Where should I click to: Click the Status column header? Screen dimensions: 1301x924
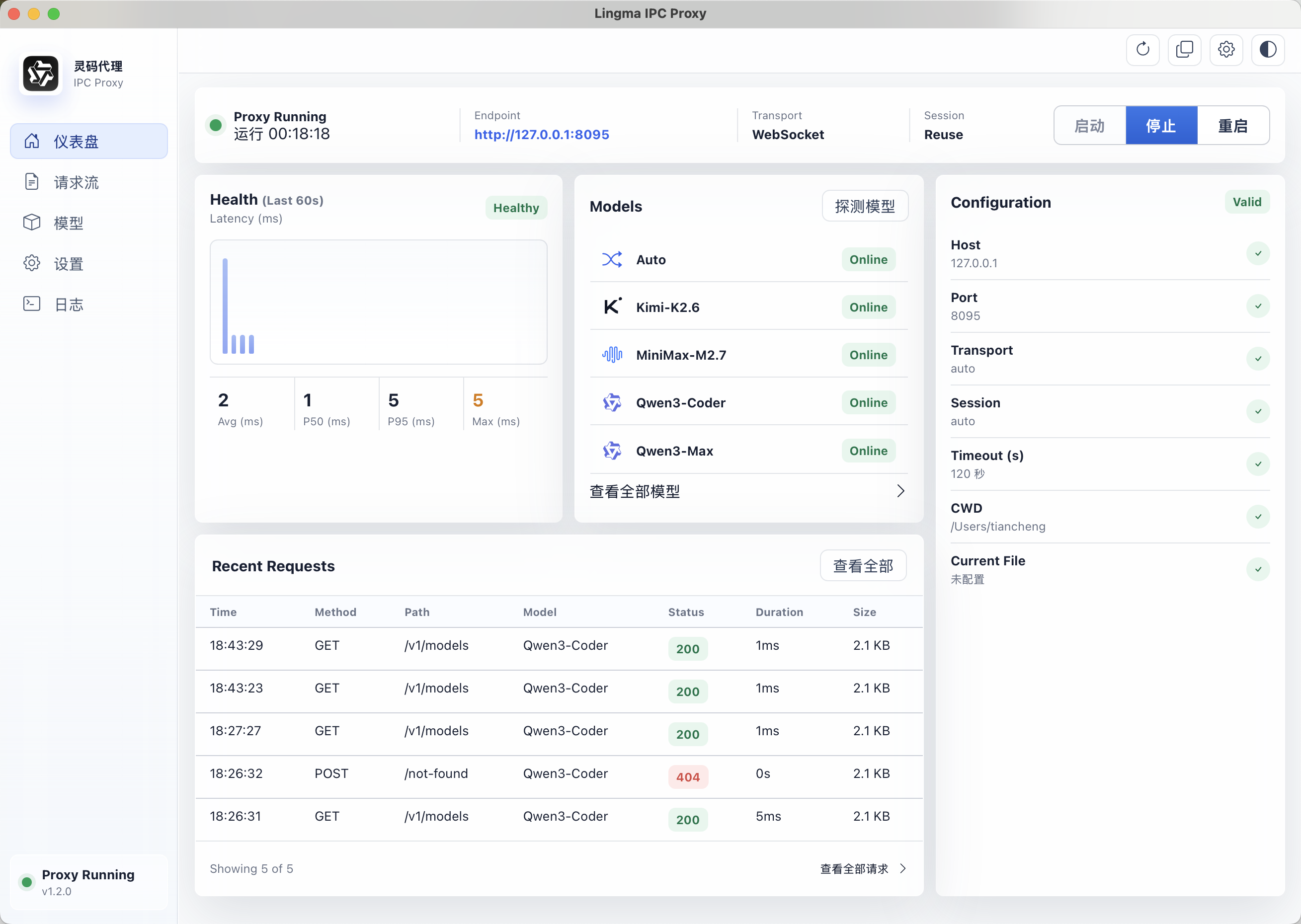point(686,612)
